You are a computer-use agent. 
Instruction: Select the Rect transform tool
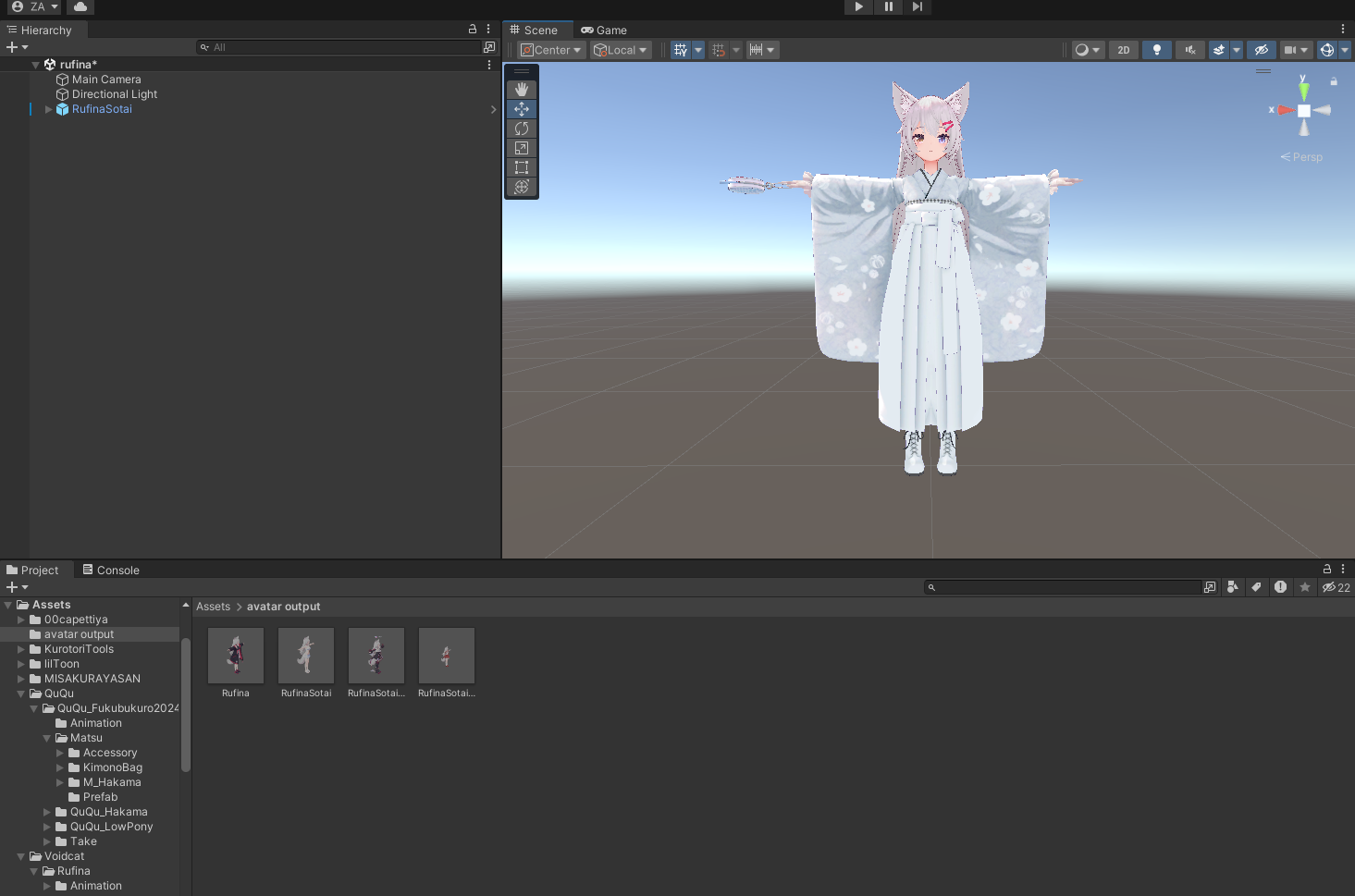[522, 167]
